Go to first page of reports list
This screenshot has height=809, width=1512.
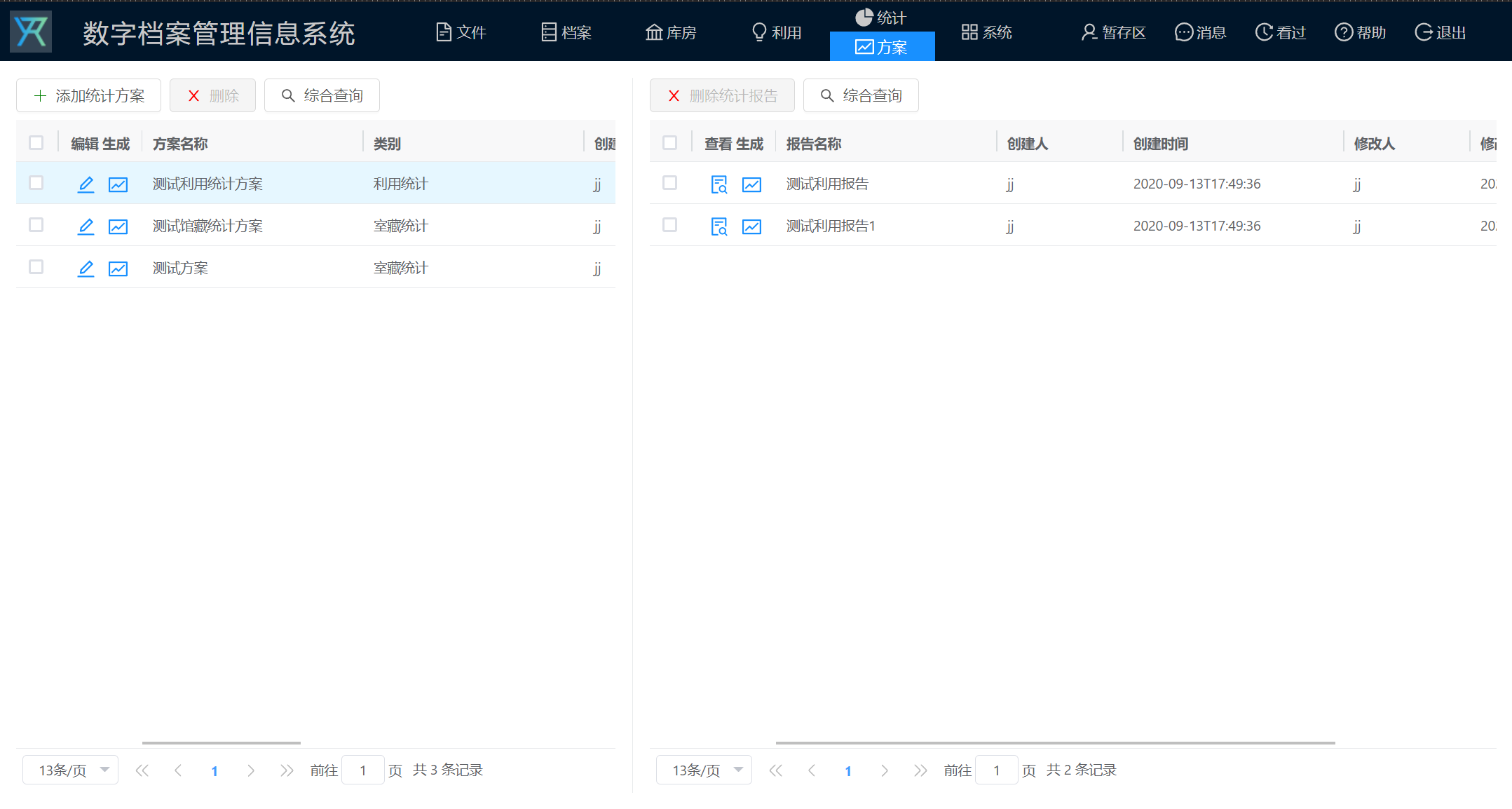click(x=776, y=770)
